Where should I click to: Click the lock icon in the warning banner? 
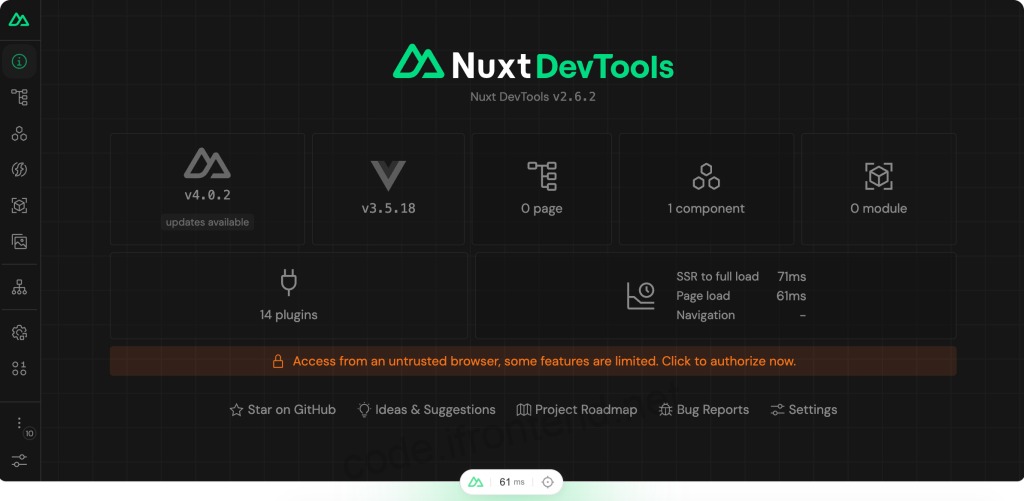[278, 361]
